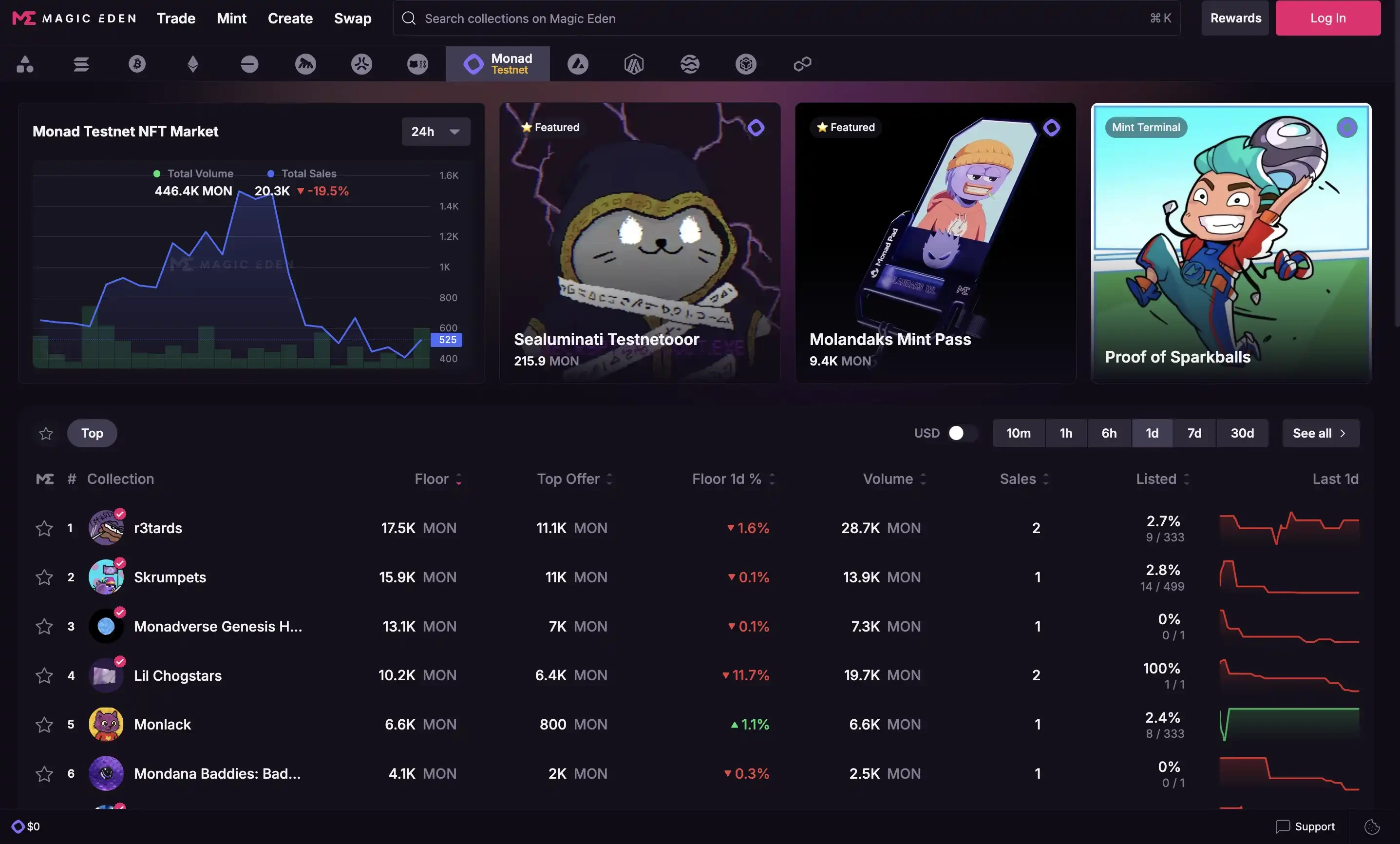
Task: Star the Monlack collection as favorite
Action: click(44, 725)
